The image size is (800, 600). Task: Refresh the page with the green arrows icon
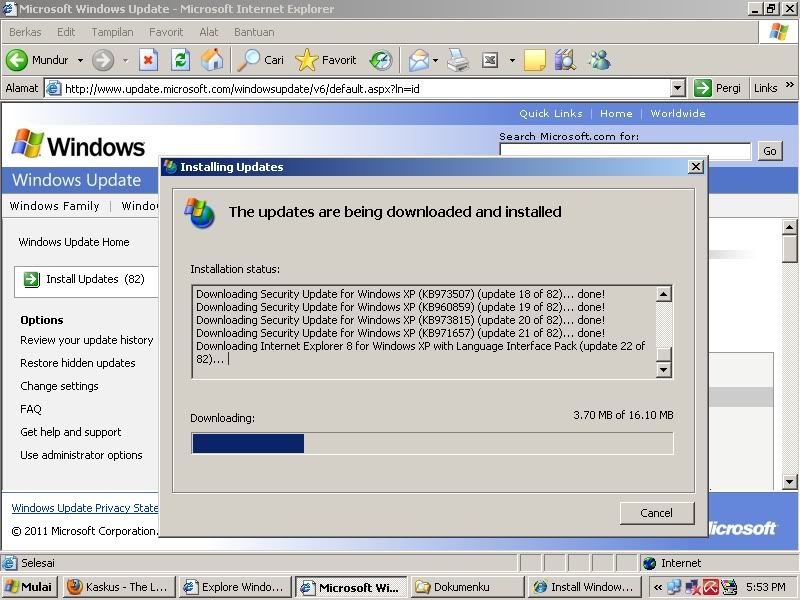point(180,60)
